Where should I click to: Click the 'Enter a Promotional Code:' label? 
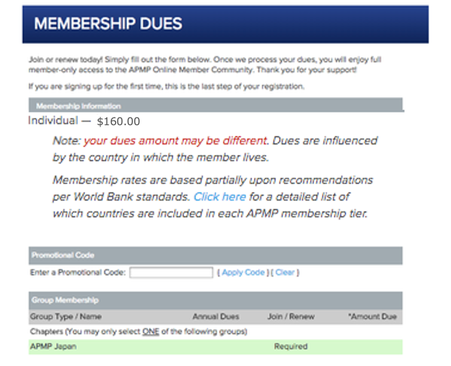pos(78,272)
